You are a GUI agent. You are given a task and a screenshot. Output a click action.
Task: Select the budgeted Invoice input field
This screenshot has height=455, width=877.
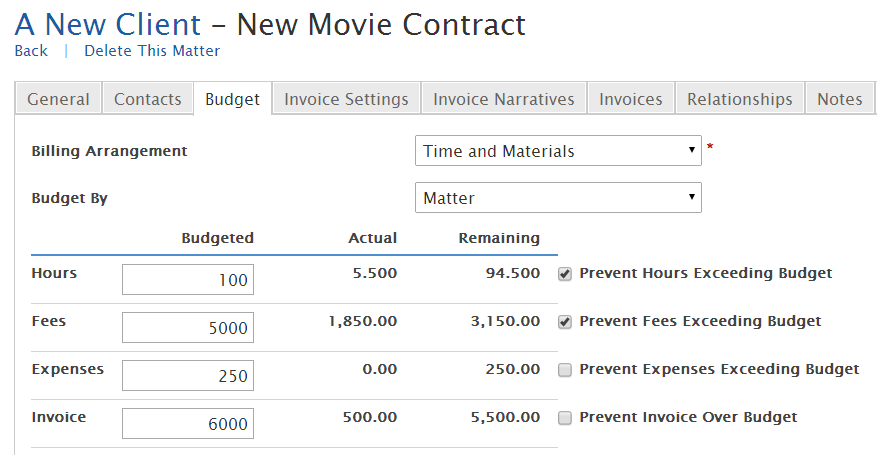[x=188, y=424]
